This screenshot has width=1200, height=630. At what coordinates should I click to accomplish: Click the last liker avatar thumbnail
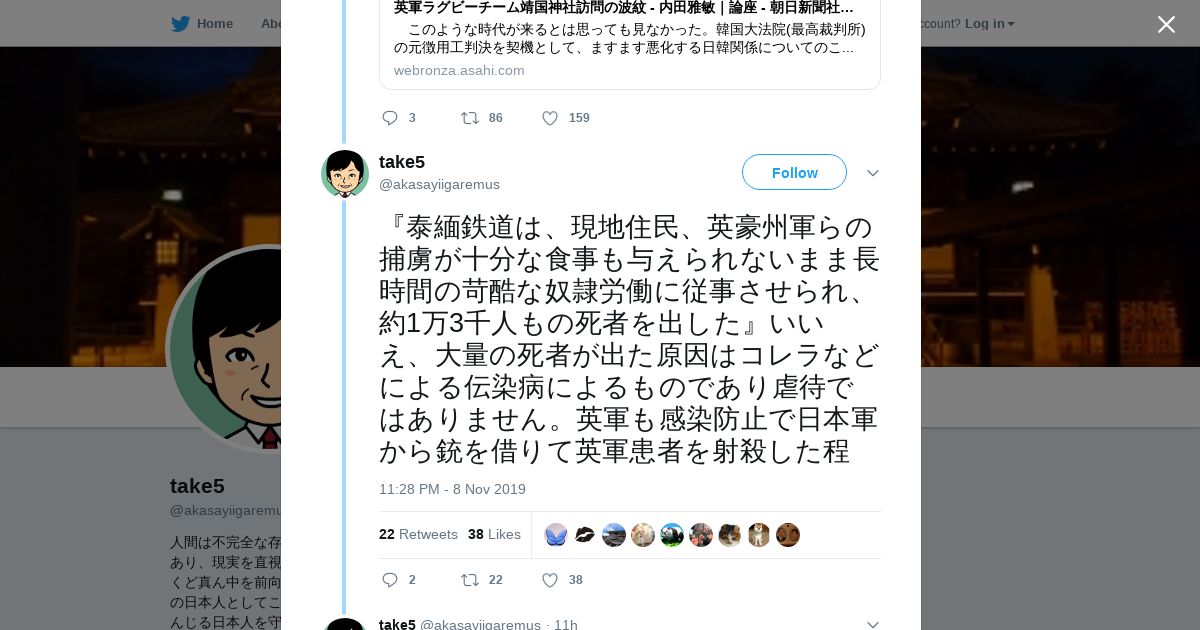tap(788, 535)
